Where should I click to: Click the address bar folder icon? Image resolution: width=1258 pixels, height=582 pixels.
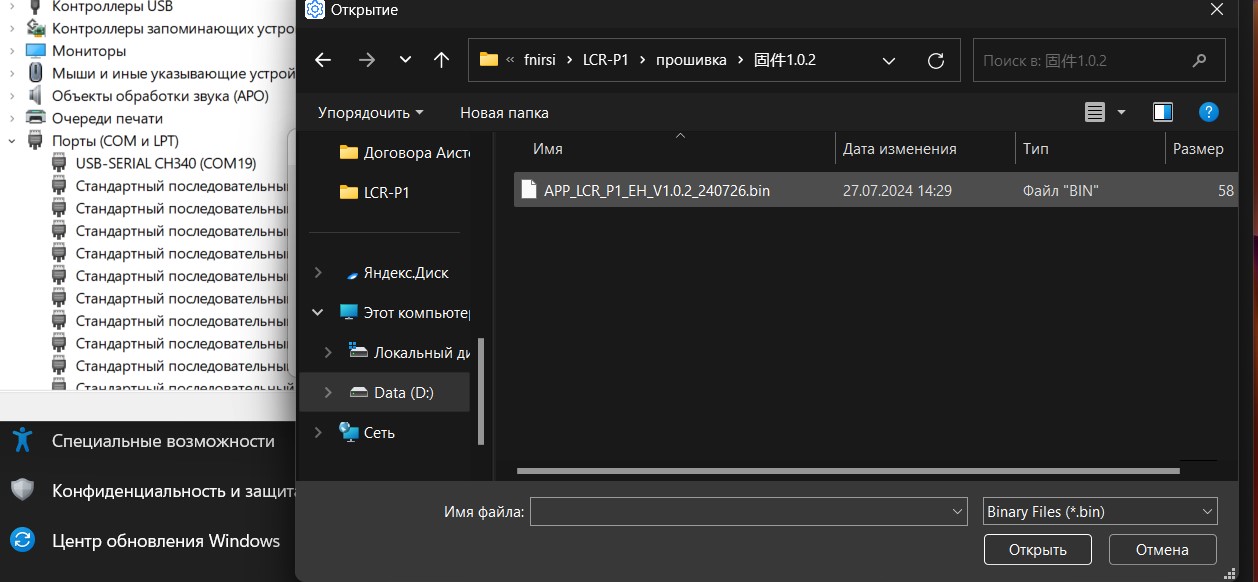tap(489, 60)
